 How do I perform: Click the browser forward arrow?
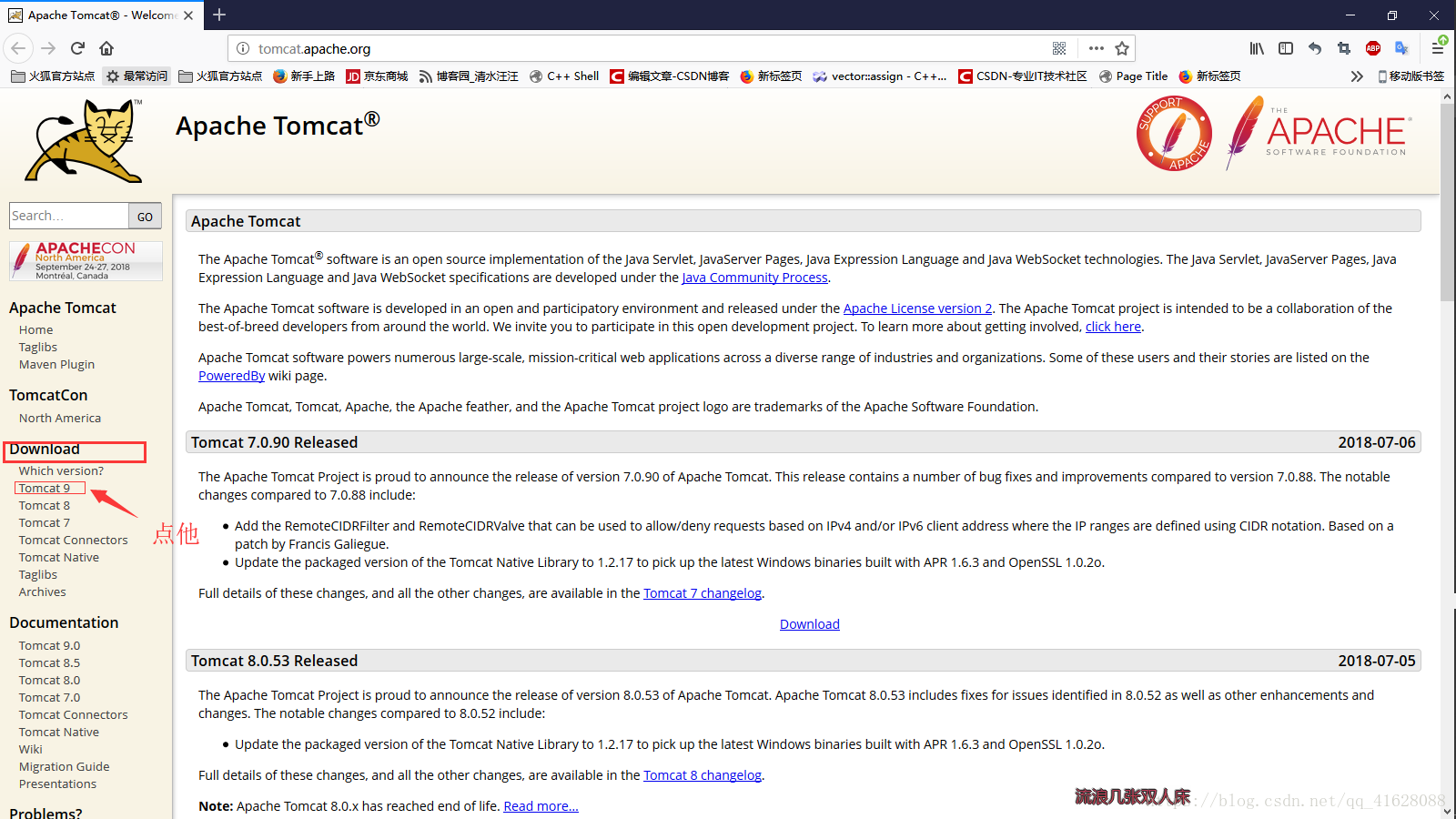pos(48,48)
